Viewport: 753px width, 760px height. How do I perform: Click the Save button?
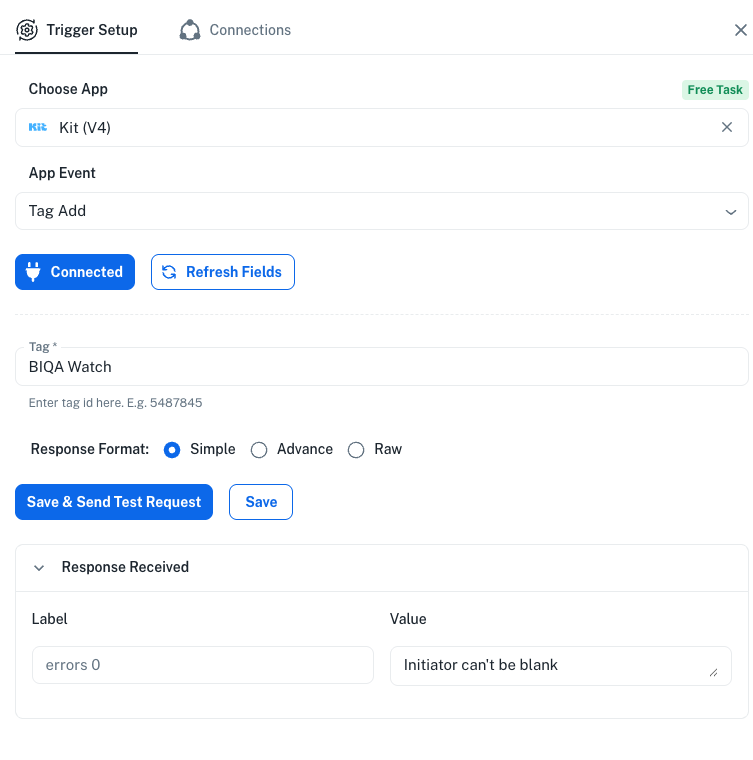tap(261, 502)
